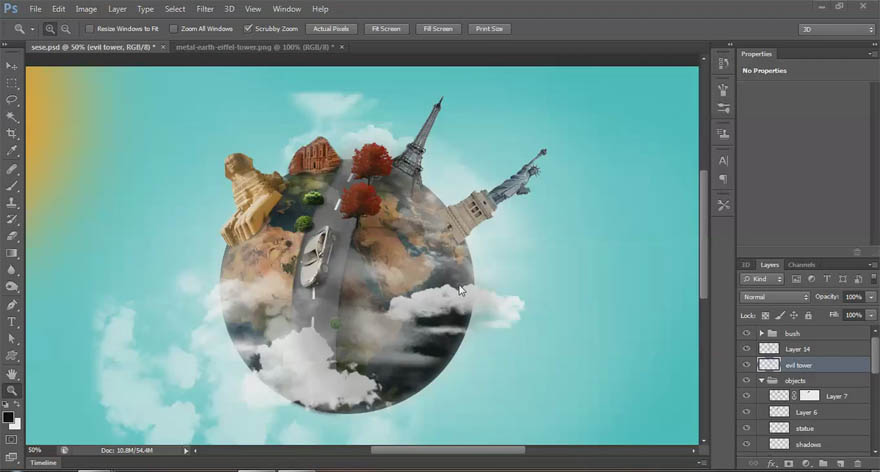This screenshot has height=472, width=880.
Task: Select the Eraser tool
Action: tap(11, 236)
